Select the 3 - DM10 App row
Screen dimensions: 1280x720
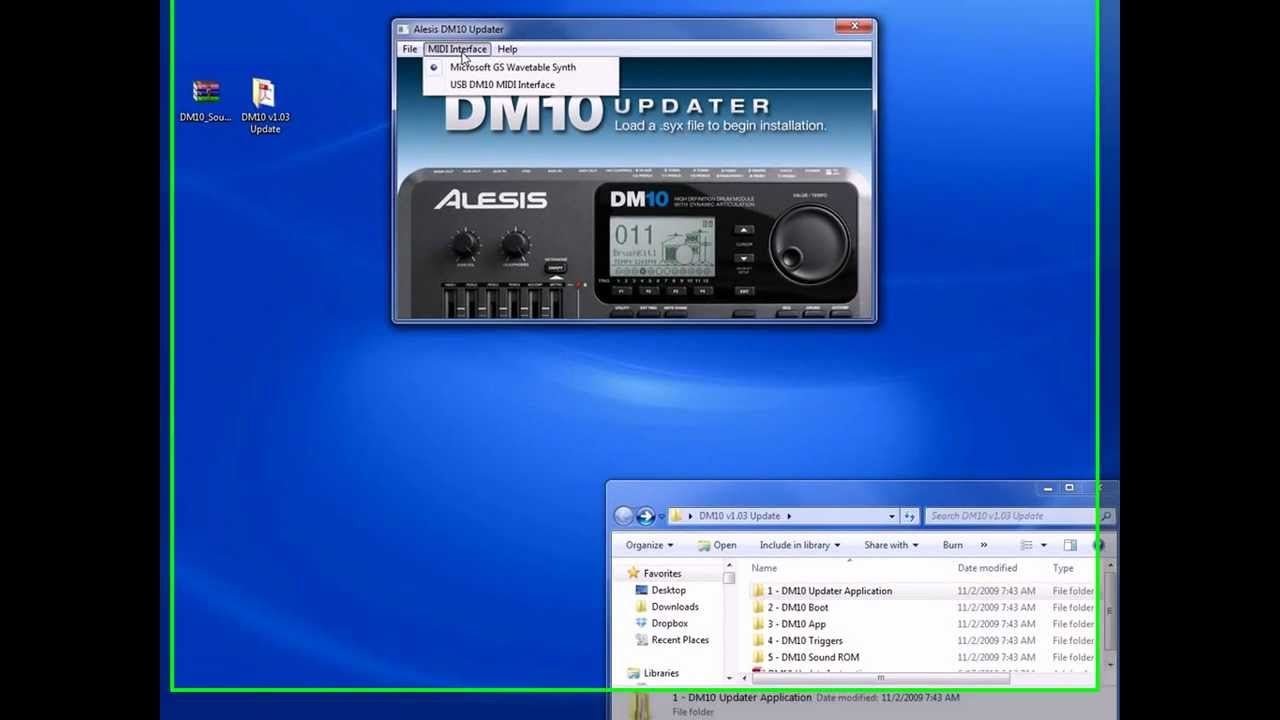click(924, 624)
